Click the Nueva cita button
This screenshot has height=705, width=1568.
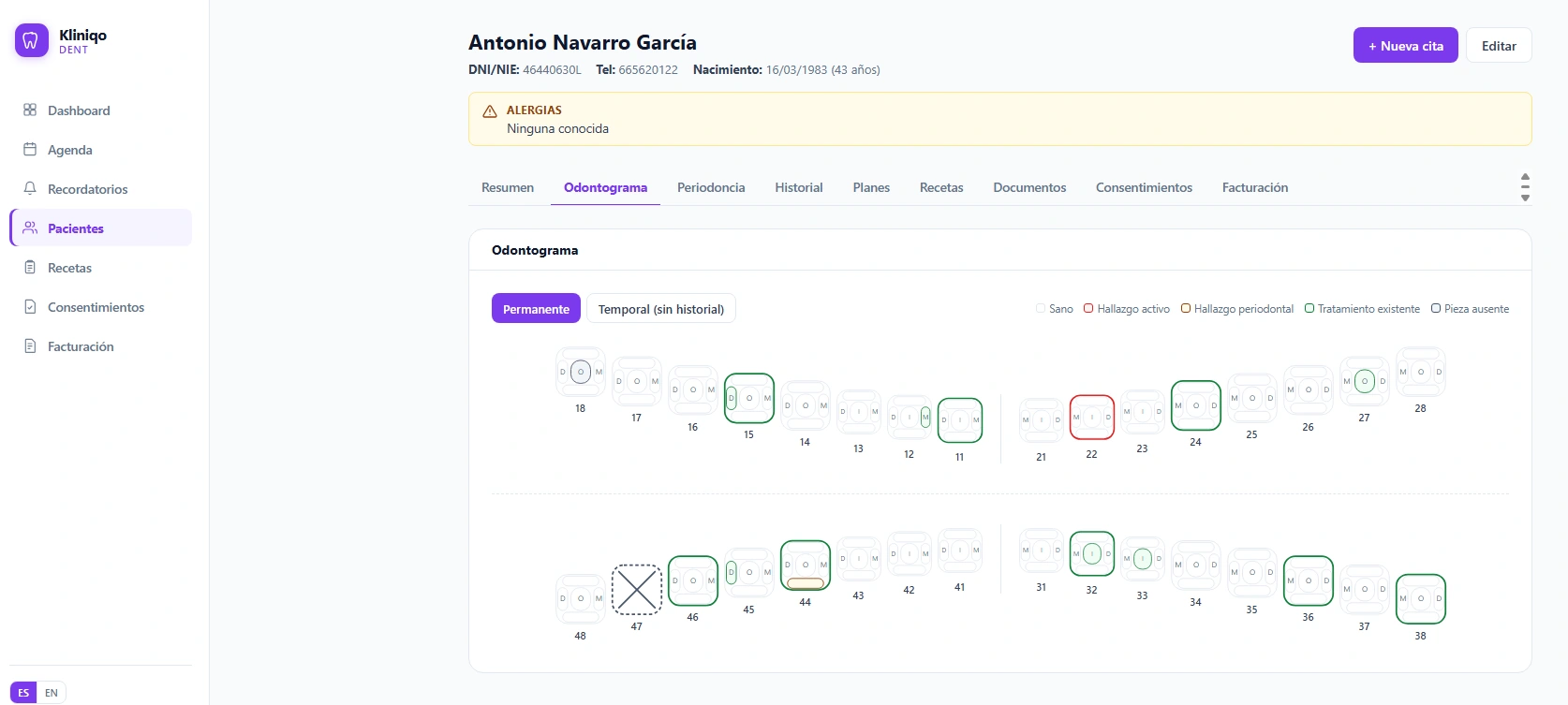(1406, 45)
